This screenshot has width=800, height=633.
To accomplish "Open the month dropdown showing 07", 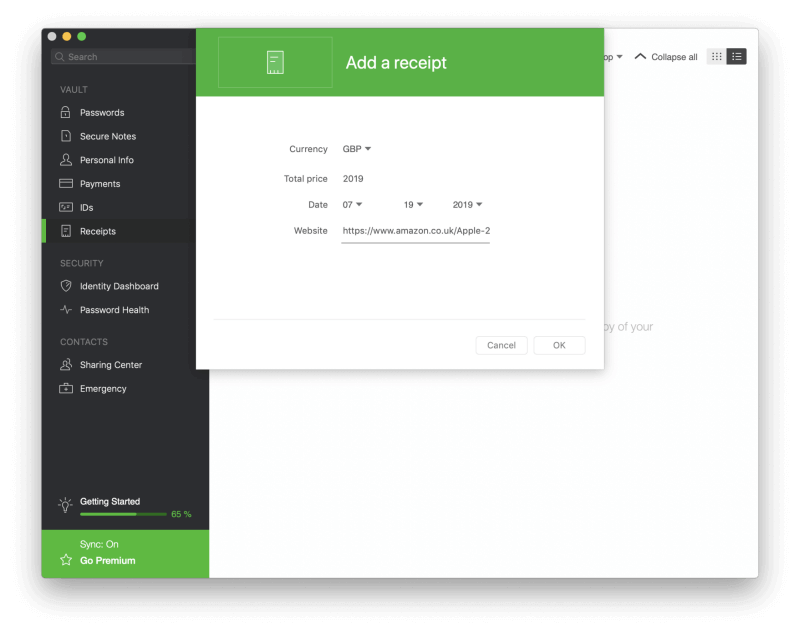I will tap(352, 205).
